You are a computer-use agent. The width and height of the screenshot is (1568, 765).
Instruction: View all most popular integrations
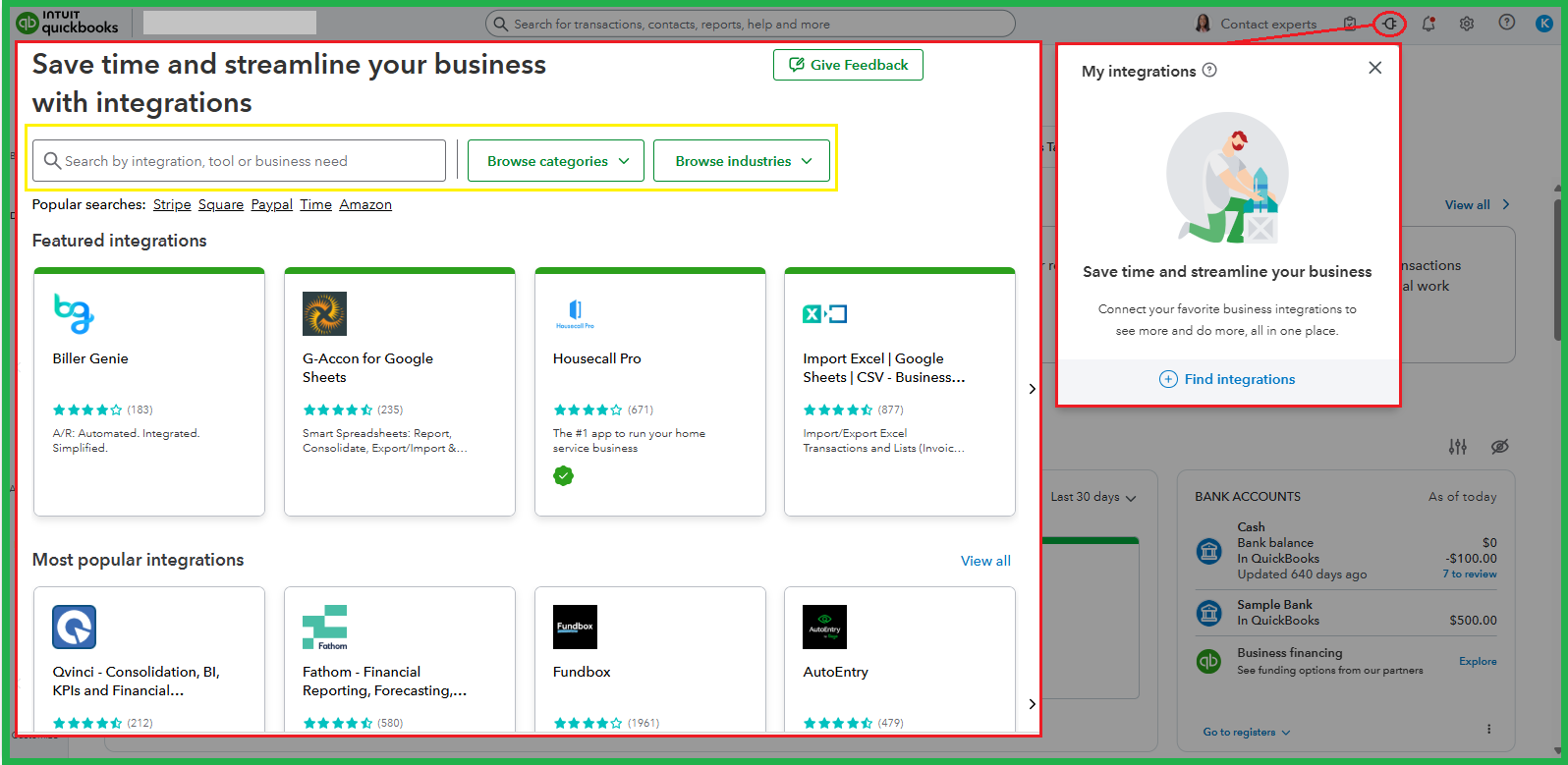pos(985,561)
